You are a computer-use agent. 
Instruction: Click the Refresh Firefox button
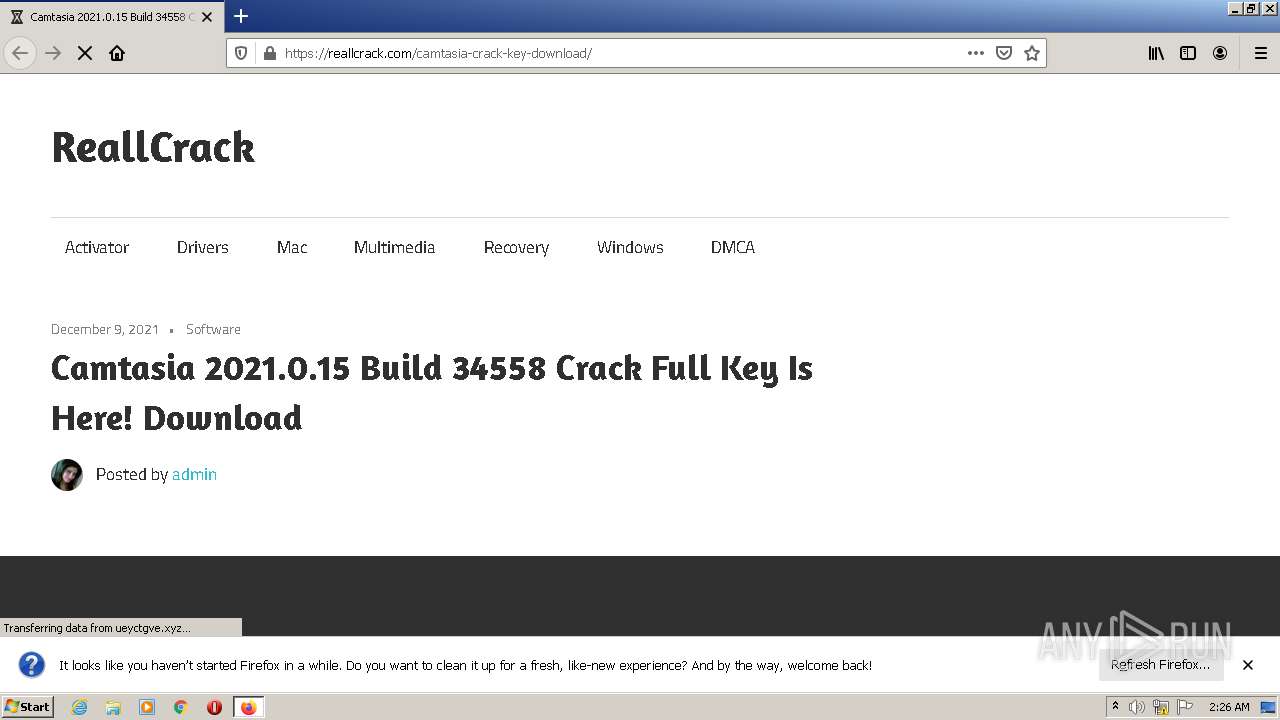[1160, 664]
